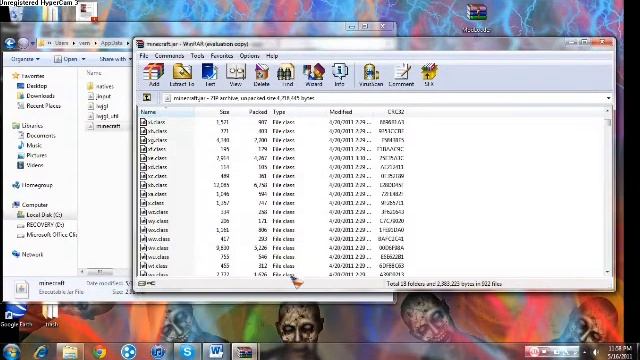The height and width of the screenshot is (360, 640).
Task: Click the AppData breadcrumb in address bar
Action: click(x=111, y=43)
